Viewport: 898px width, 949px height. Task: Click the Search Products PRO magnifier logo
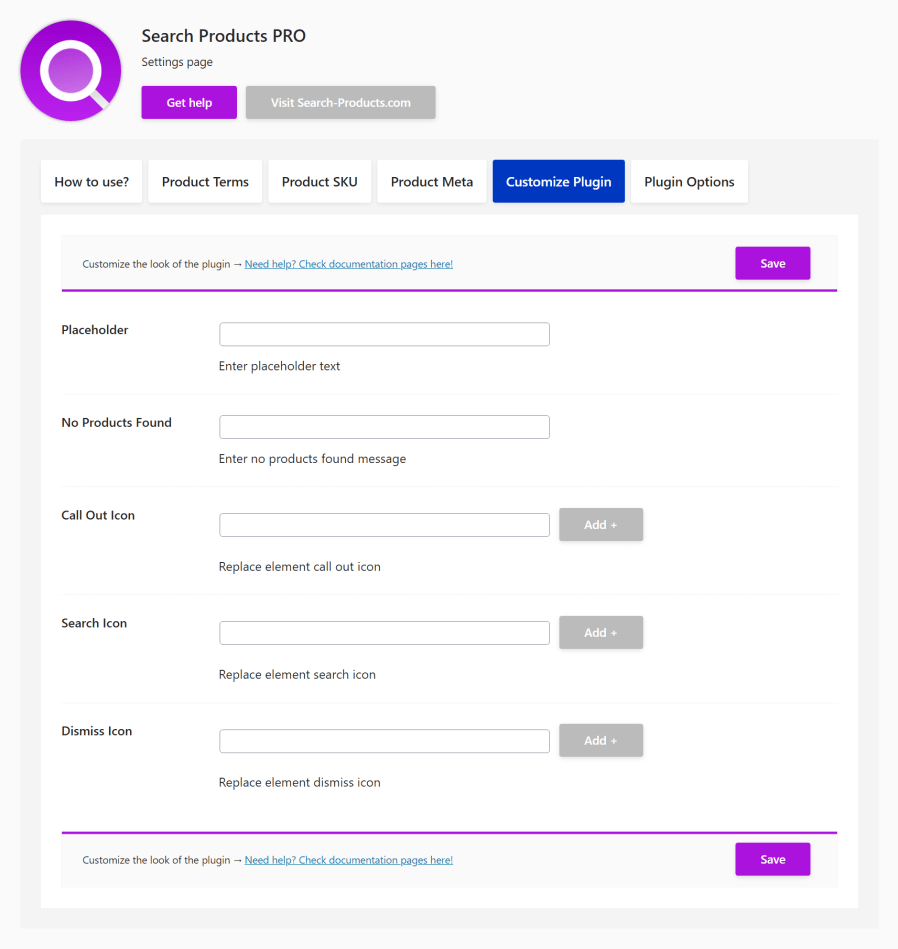pyautogui.click(x=71, y=71)
